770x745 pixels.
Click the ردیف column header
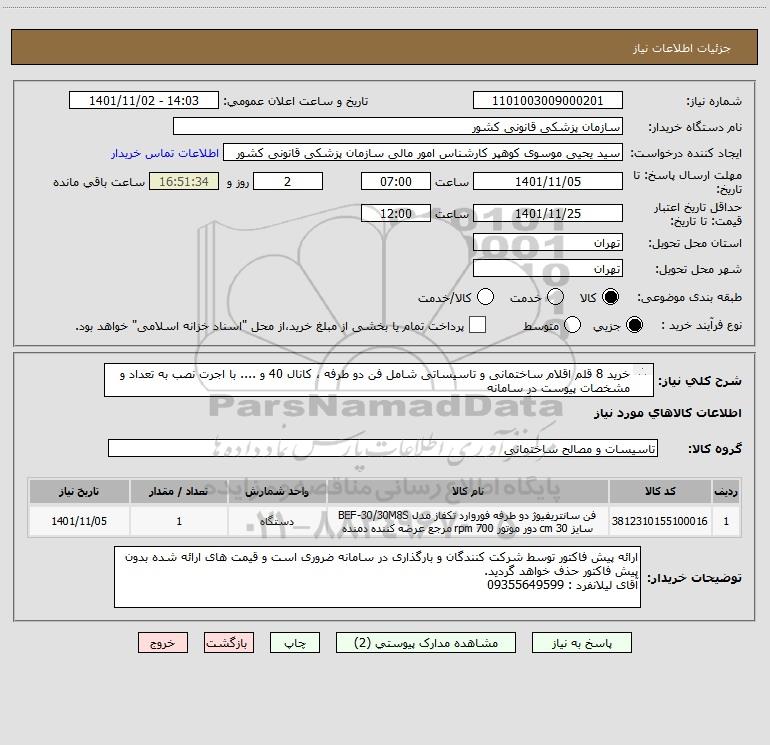pyautogui.click(x=726, y=492)
